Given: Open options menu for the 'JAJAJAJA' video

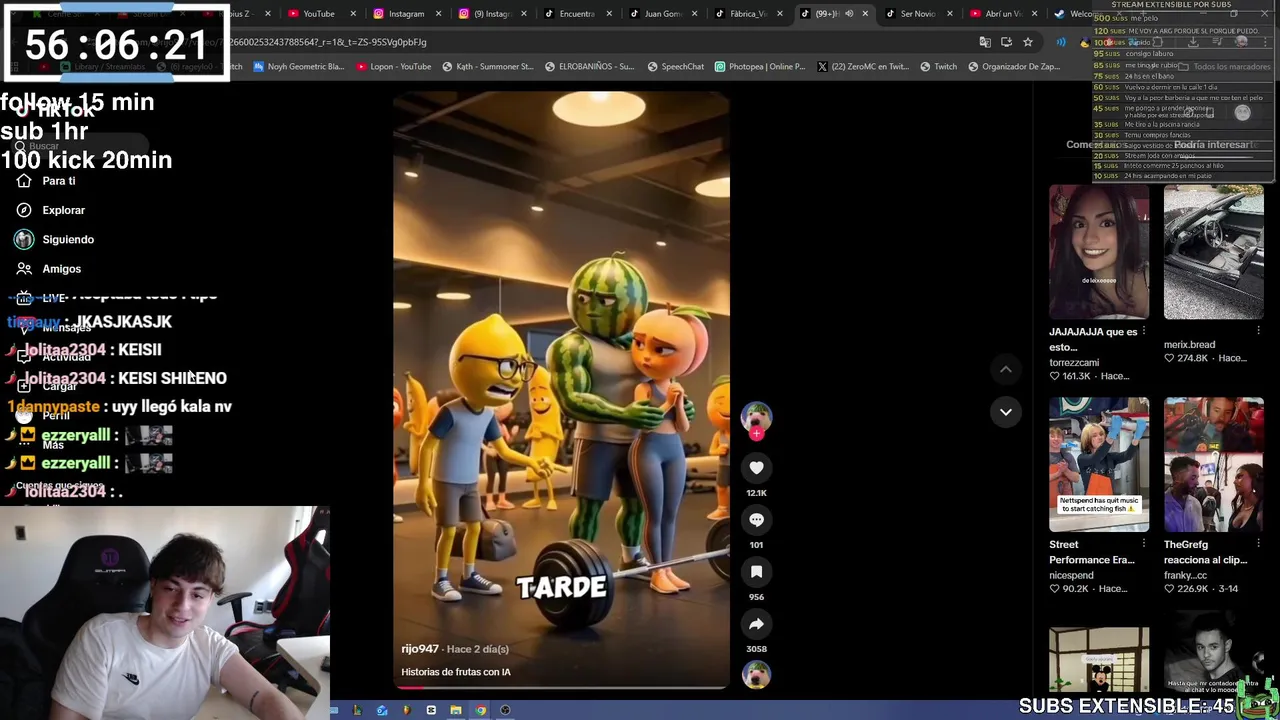Looking at the screenshot, I should pos(1144,331).
